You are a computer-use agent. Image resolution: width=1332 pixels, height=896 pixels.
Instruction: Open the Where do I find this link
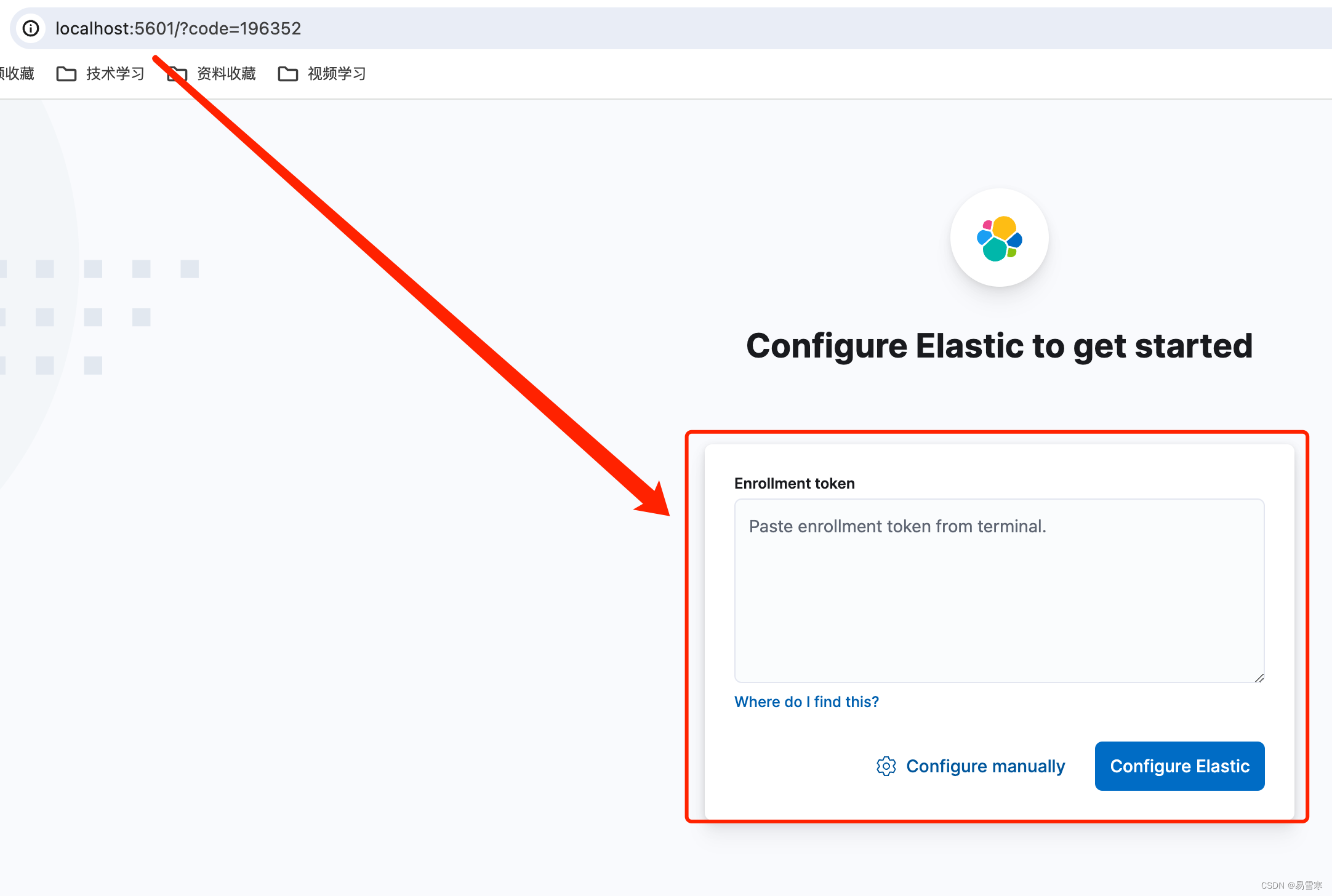tap(806, 702)
